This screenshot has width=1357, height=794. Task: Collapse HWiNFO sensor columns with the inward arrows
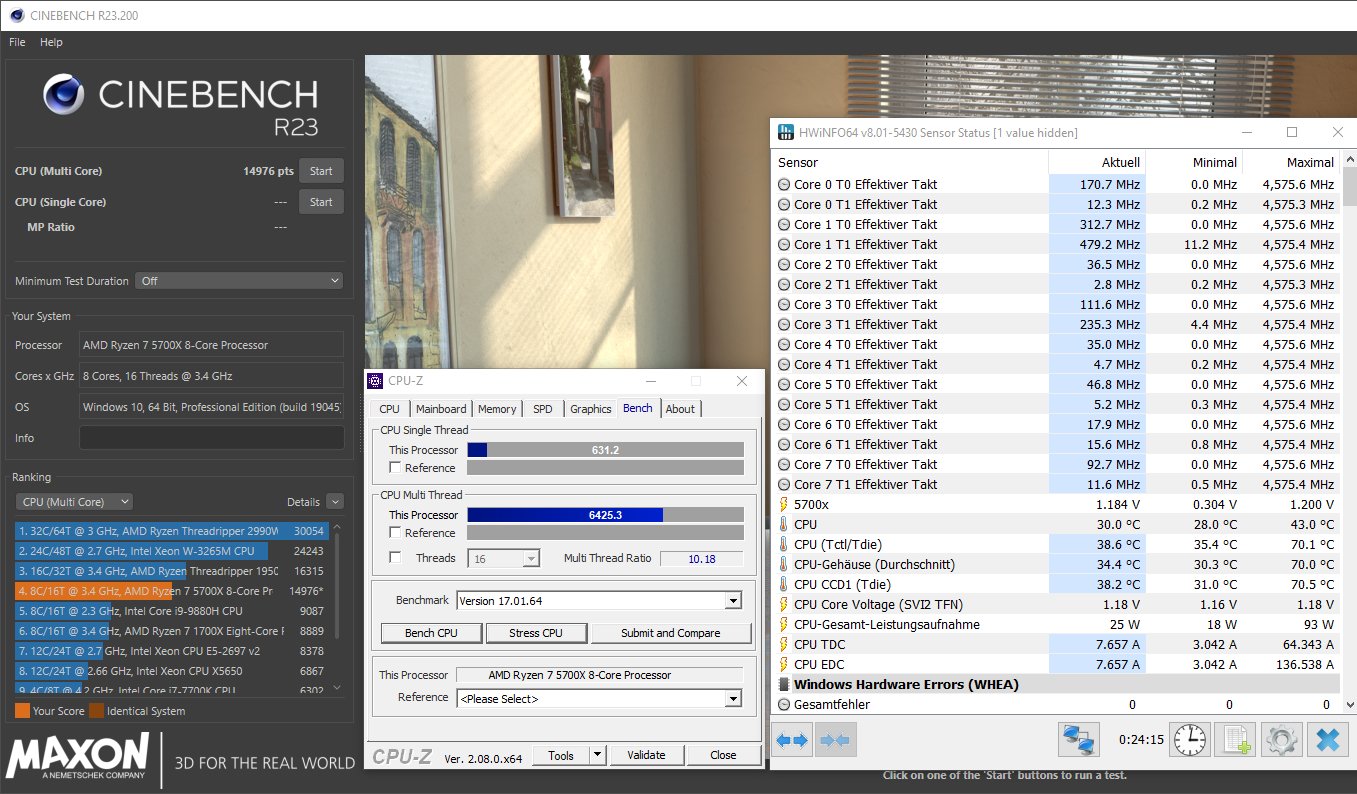tap(834, 740)
